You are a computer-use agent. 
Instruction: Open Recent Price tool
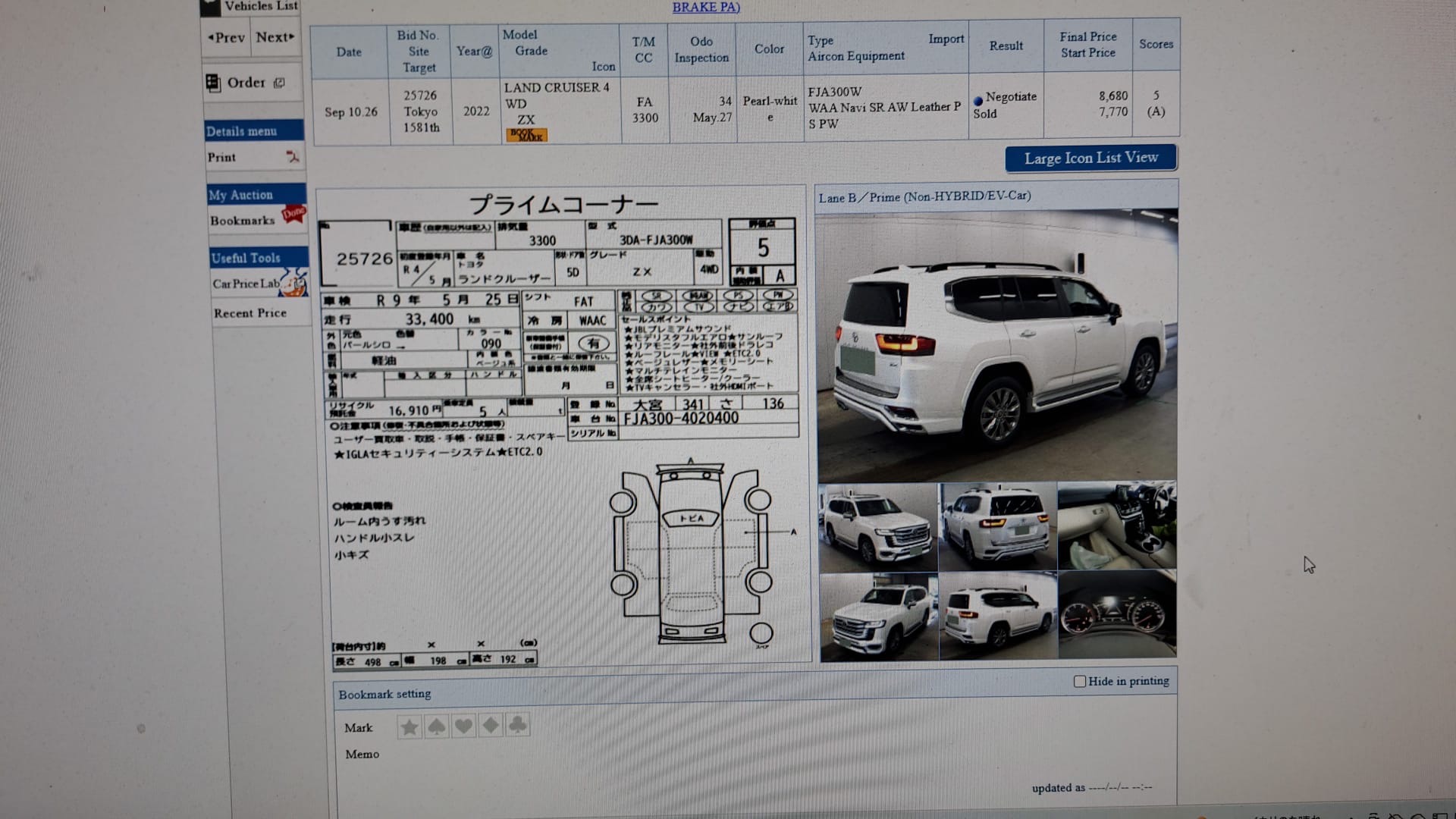pos(250,313)
